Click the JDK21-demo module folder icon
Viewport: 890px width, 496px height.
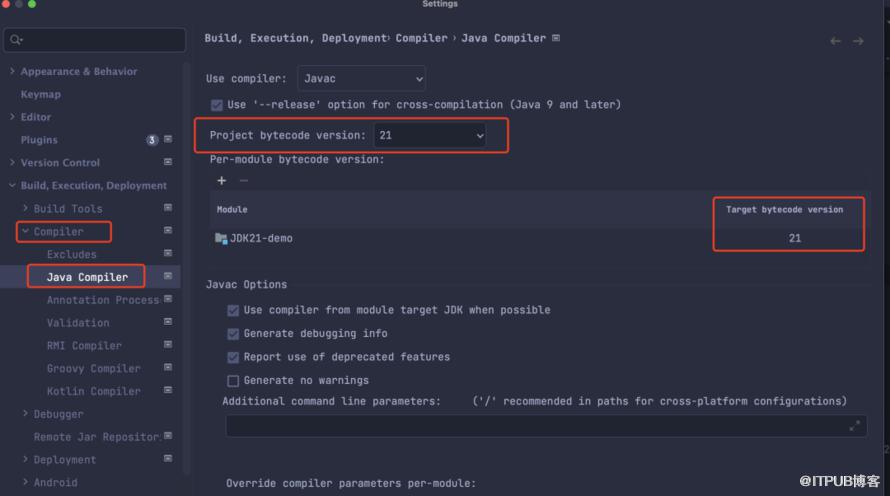tap(221, 238)
